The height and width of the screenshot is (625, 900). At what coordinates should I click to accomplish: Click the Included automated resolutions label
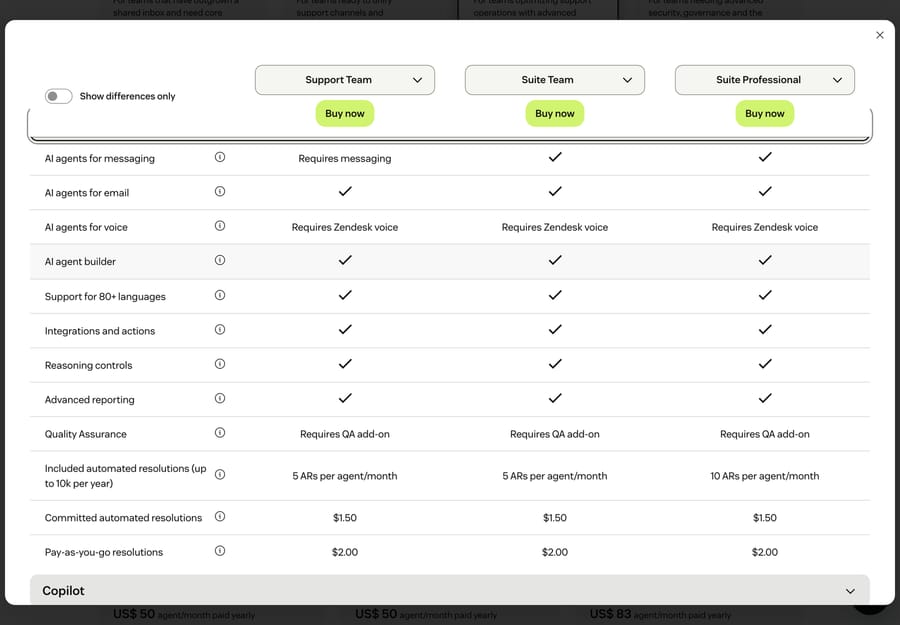(125, 476)
